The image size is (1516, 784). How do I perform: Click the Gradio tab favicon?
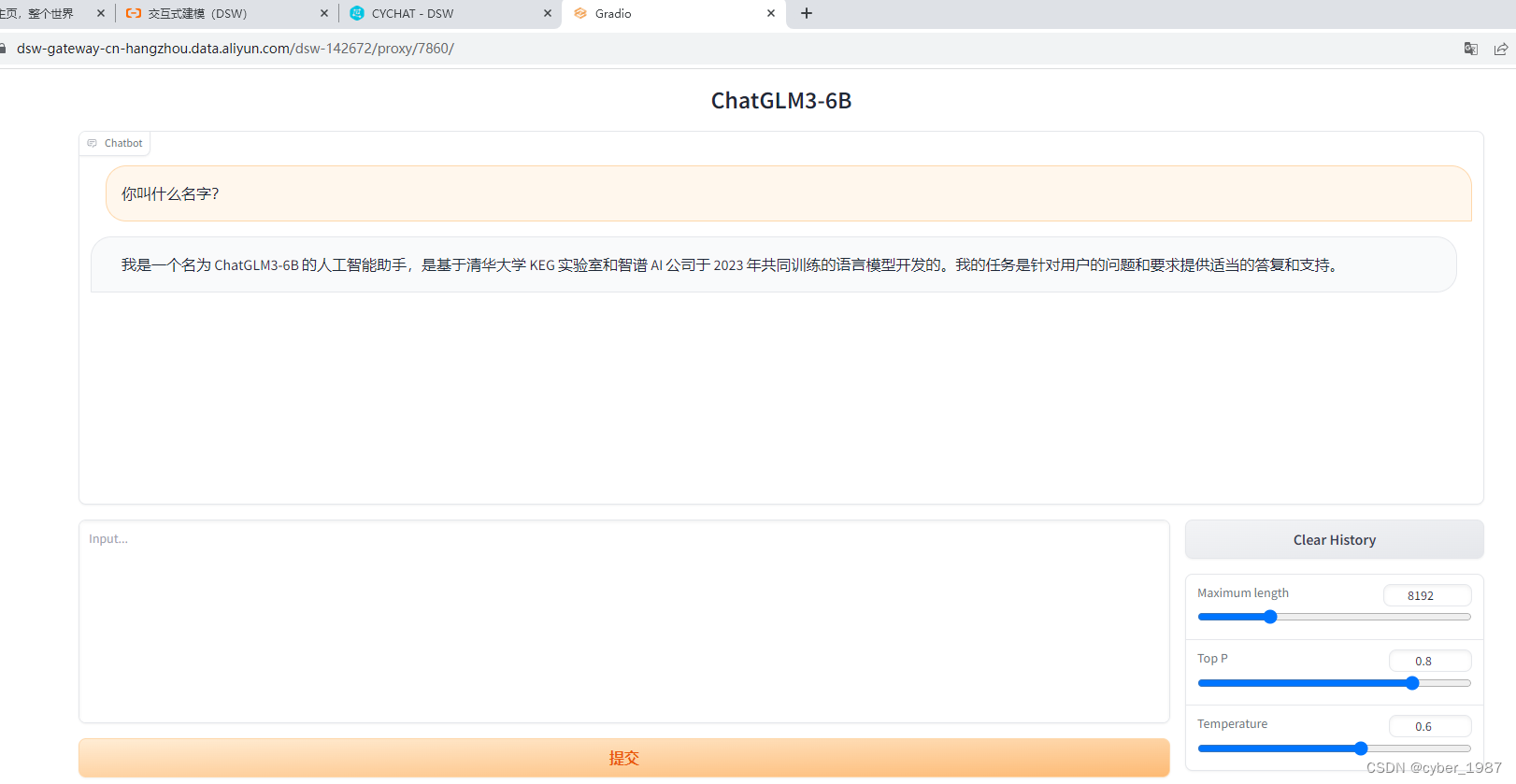point(580,13)
